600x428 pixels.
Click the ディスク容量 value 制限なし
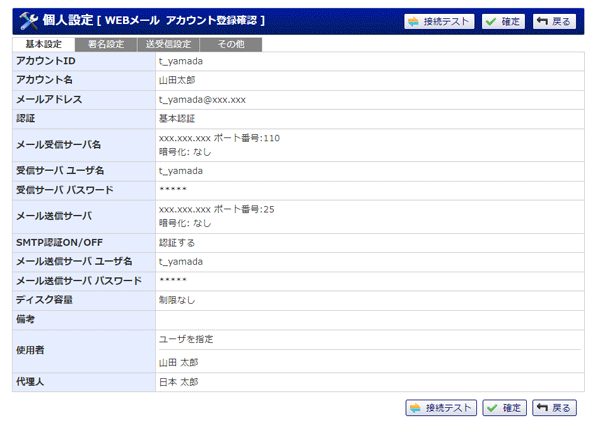[x=177, y=300]
